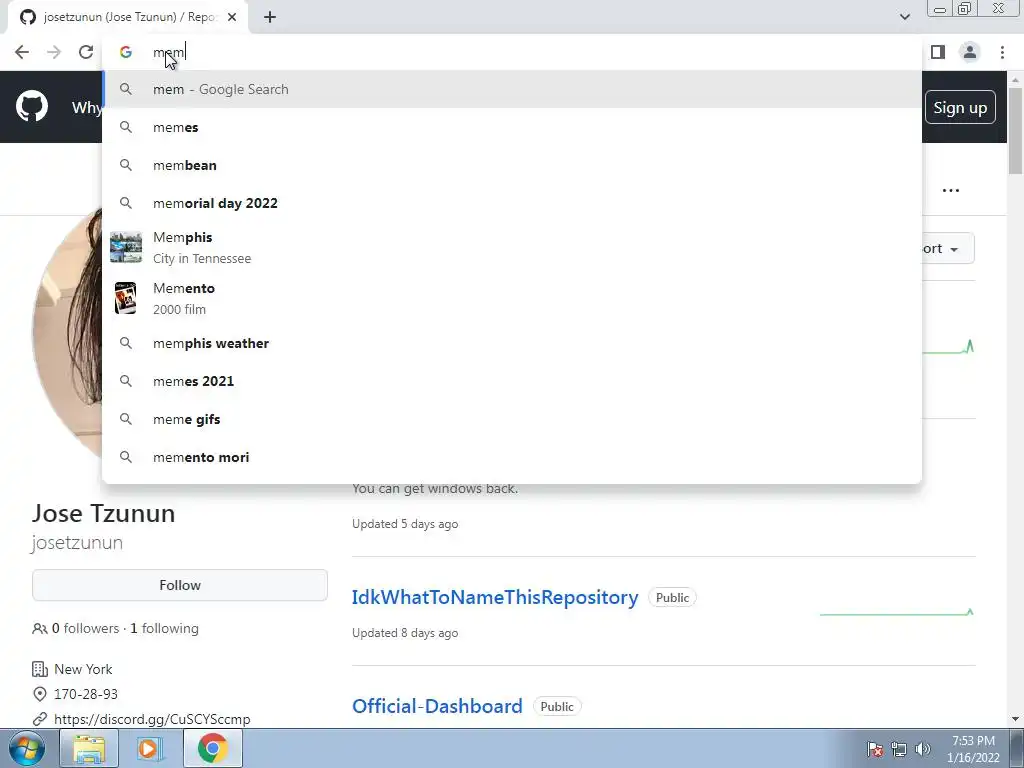Select the 'memphis weather' suggestion

[512, 344]
